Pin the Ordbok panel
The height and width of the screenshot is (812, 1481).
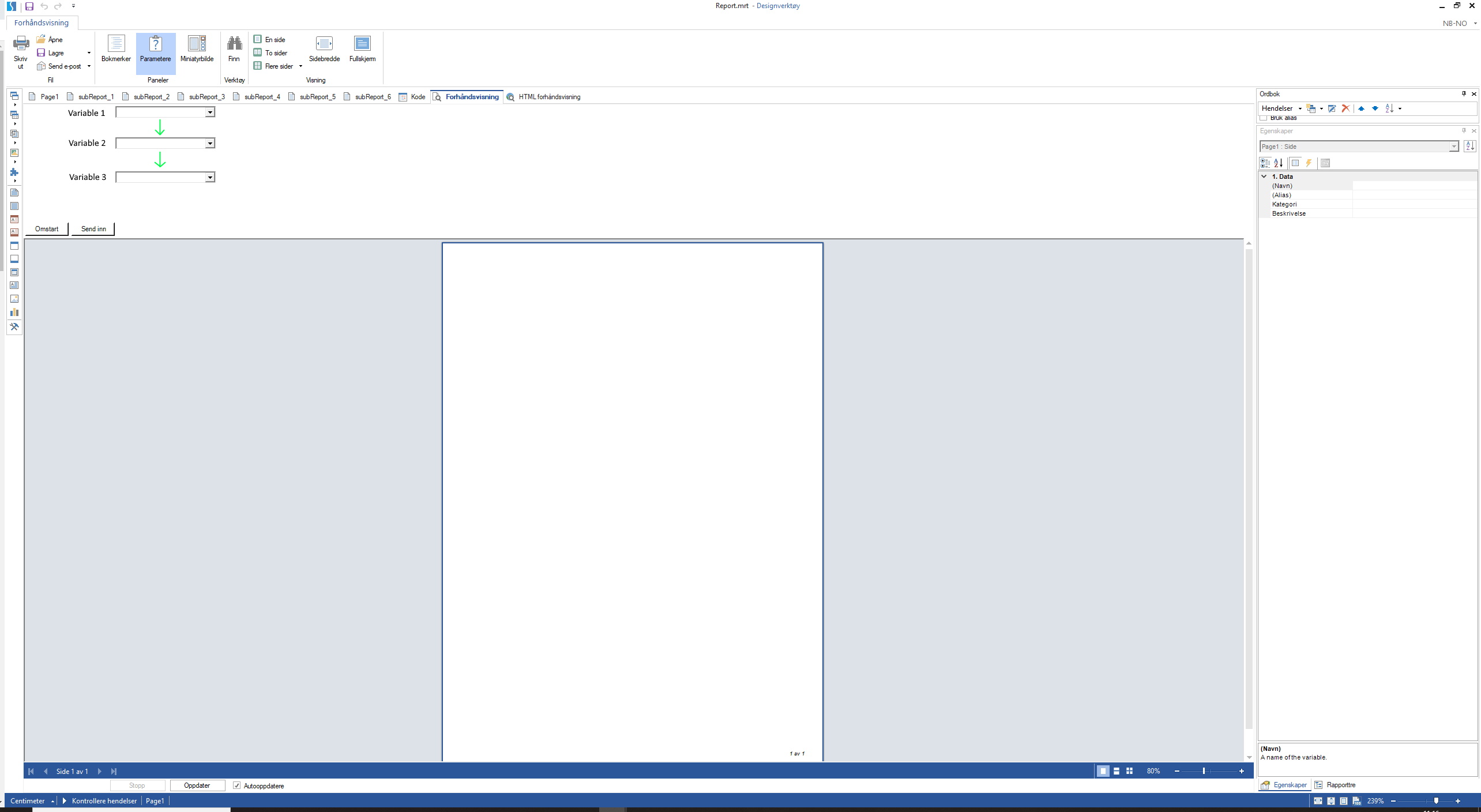1464,93
